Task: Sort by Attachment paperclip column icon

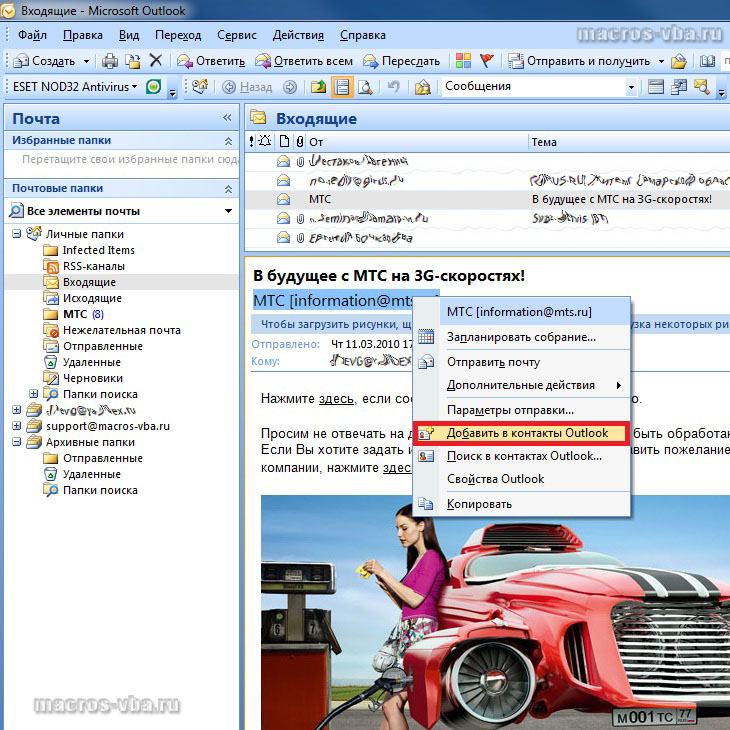Action: point(300,142)
